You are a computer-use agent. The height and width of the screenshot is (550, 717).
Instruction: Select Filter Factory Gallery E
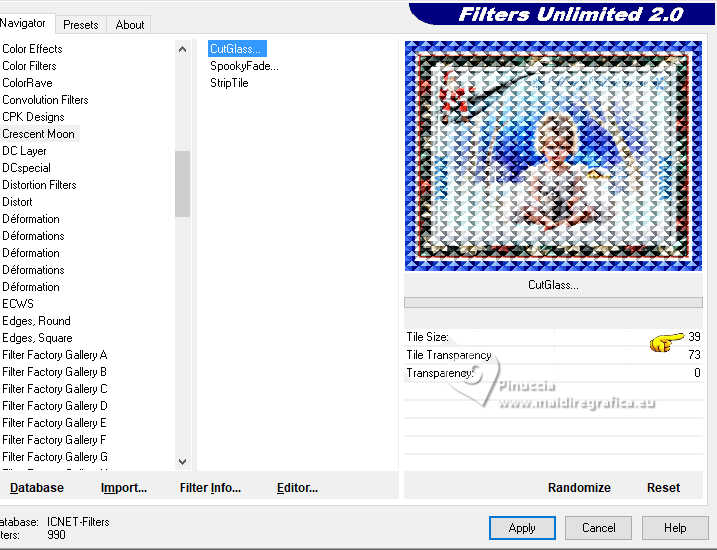pos(55,422)
